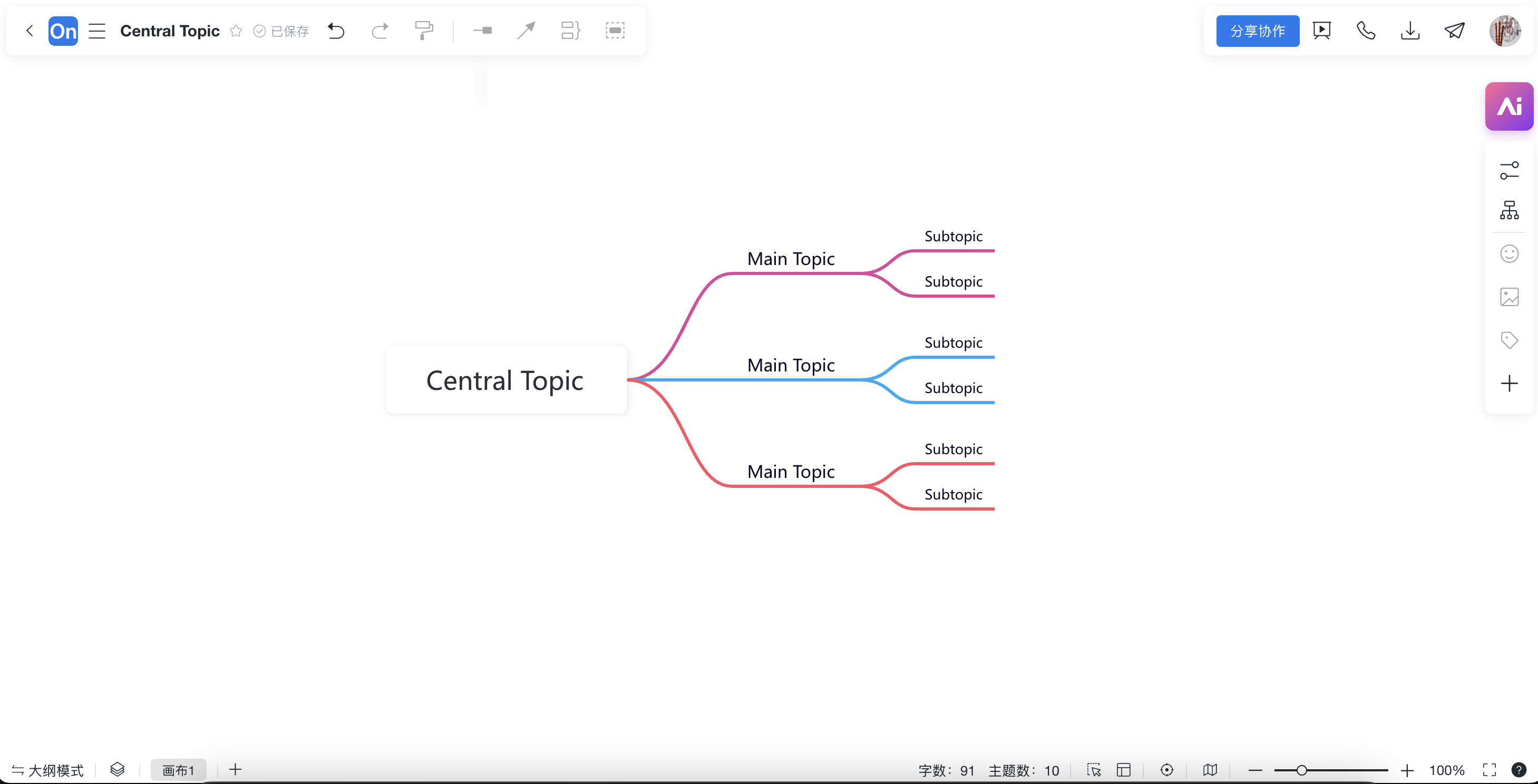This screenshot has height=784, width=1538.
Task: Open the help question mark
Action: pyautogui.click(x=1519, y=770)
